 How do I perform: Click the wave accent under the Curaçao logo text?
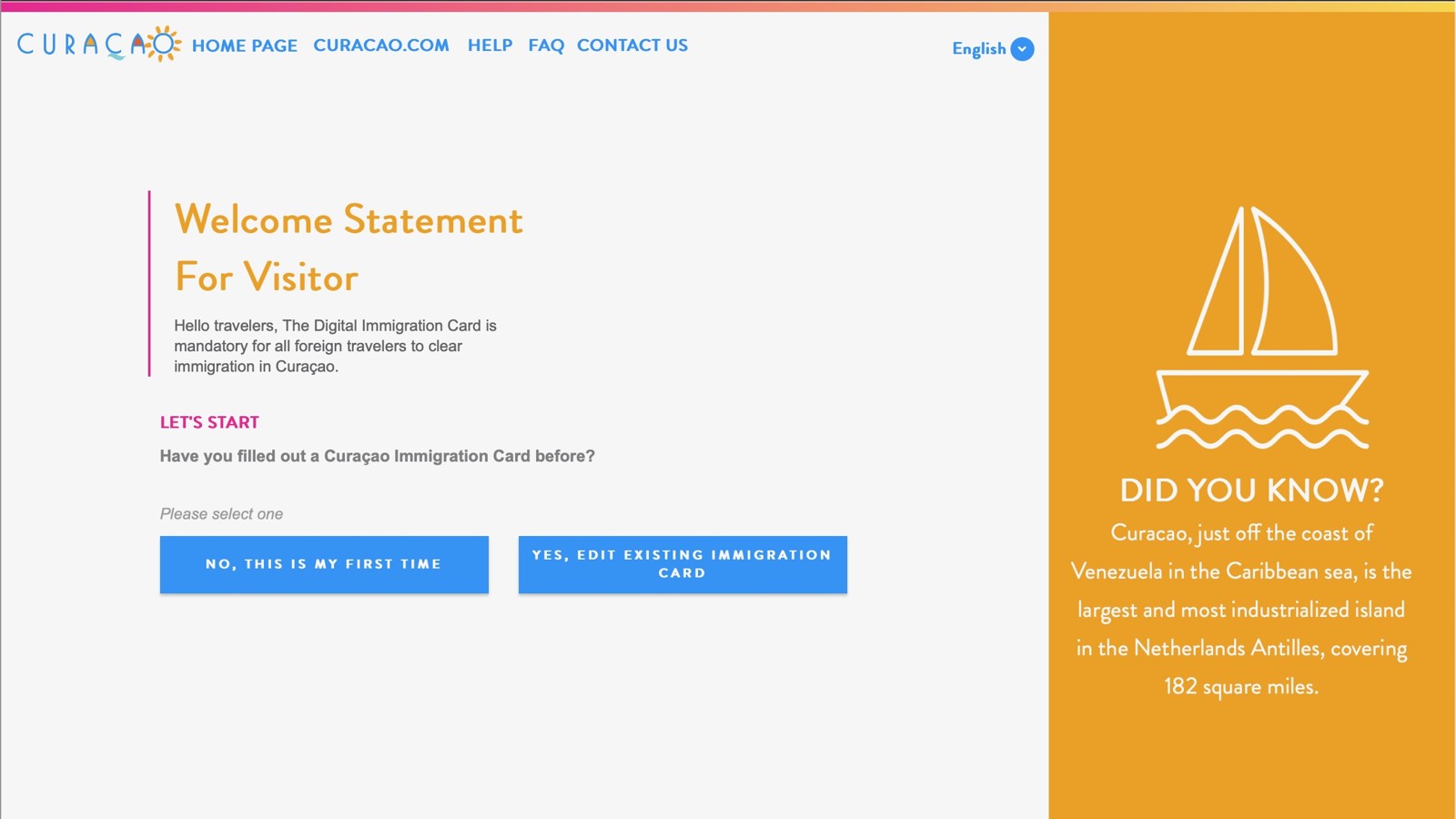pyautogui.click(x=115, y=56)
